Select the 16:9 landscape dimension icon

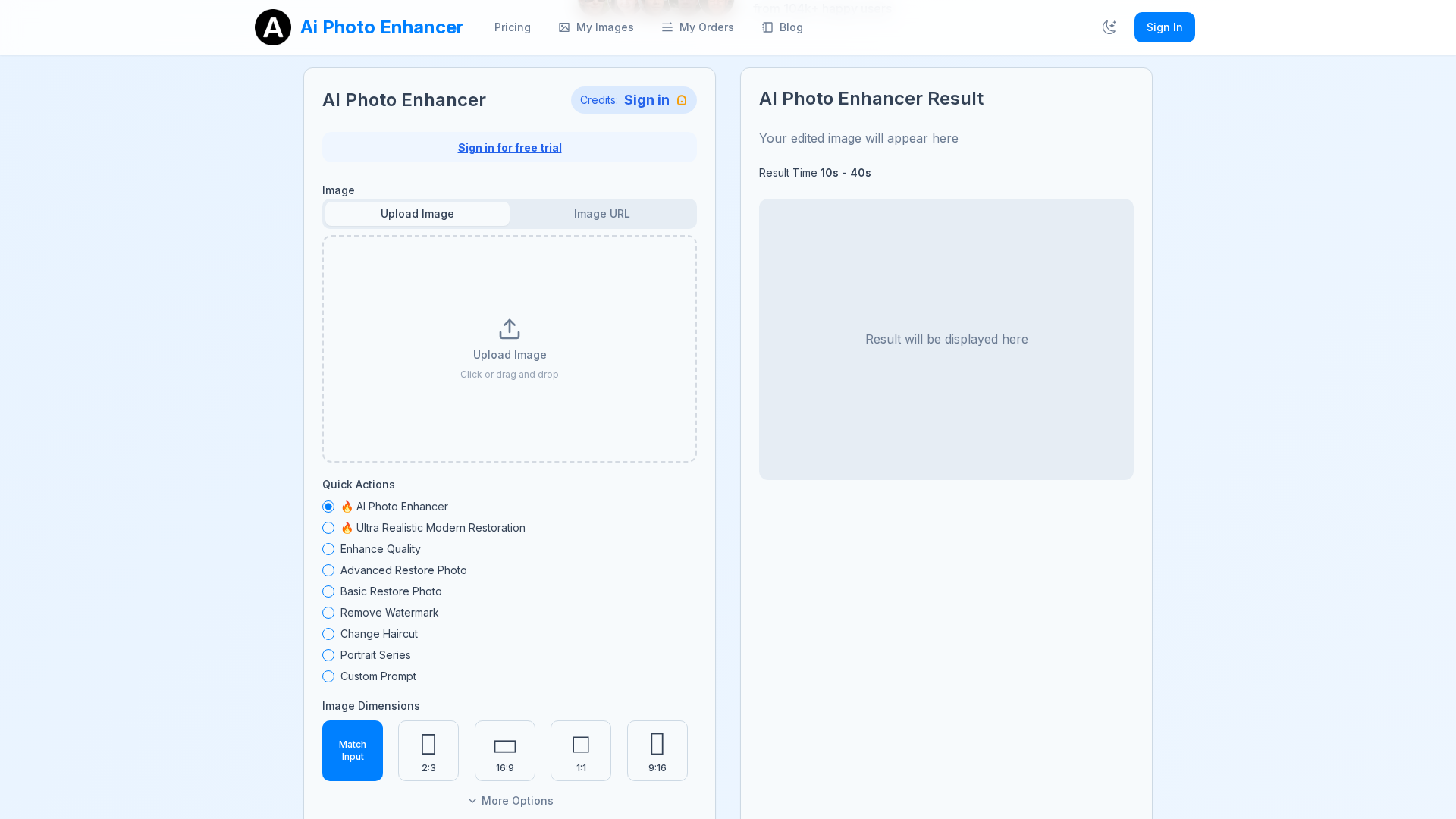pyautogui.click(x=505, y=746)
